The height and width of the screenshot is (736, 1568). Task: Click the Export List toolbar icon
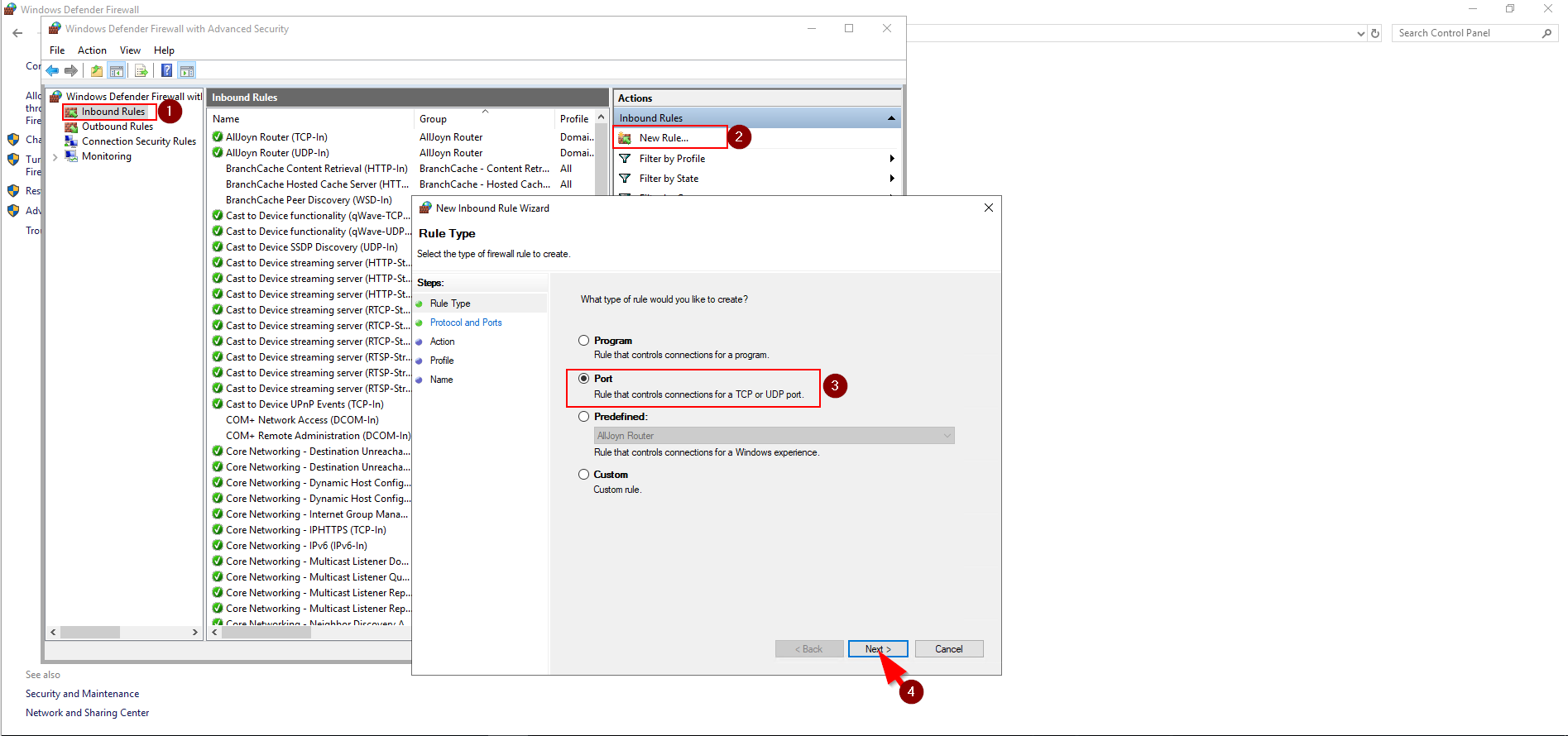pos(141,71)
